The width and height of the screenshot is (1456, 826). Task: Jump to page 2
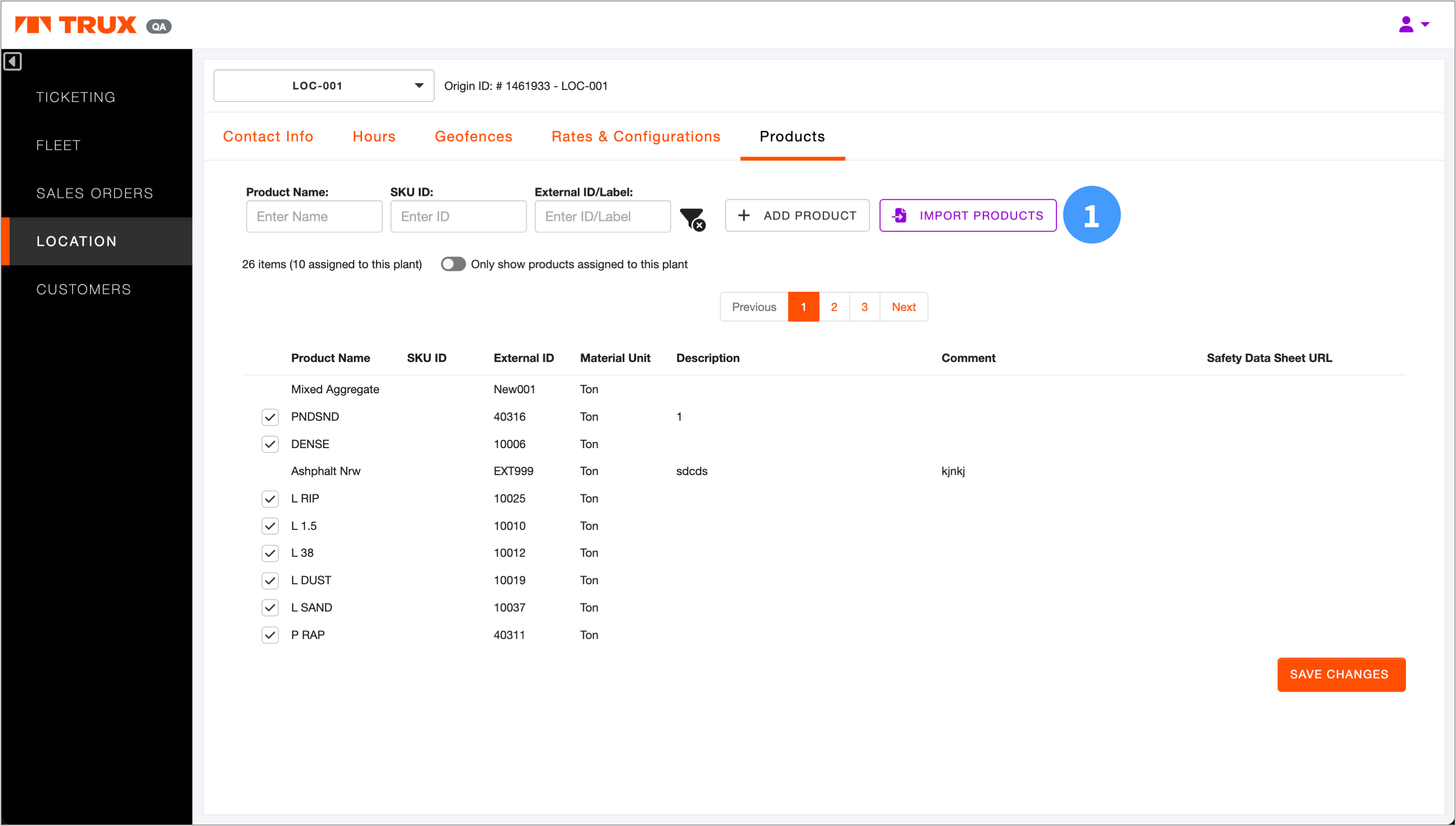tap(833, 307)
